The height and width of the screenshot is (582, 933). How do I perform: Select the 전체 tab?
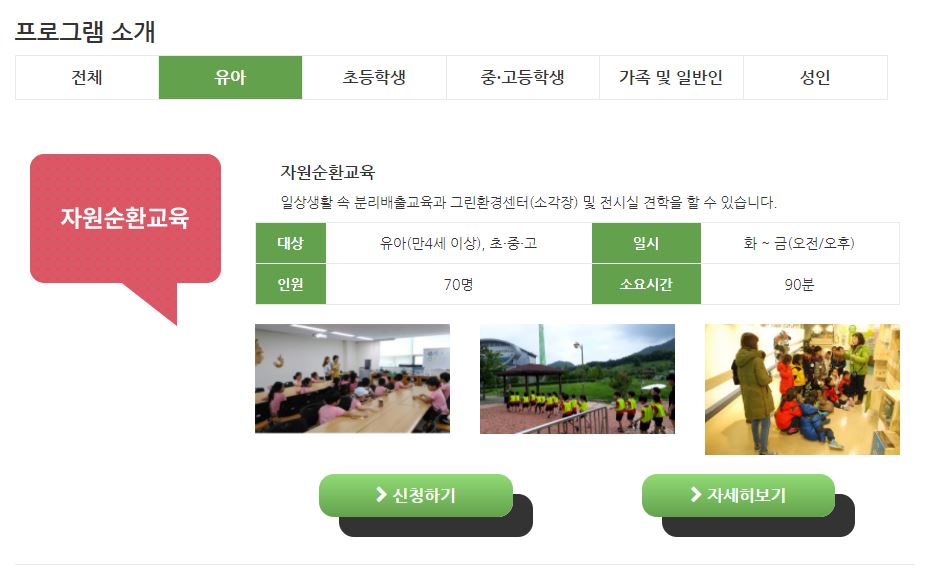tap(87, 77)
